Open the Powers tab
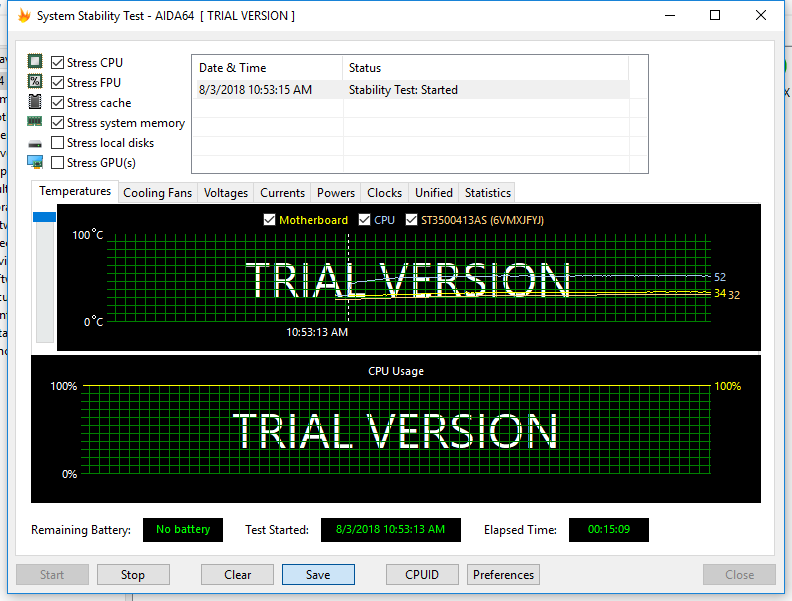792x601 pixels. tap(336, 193)
